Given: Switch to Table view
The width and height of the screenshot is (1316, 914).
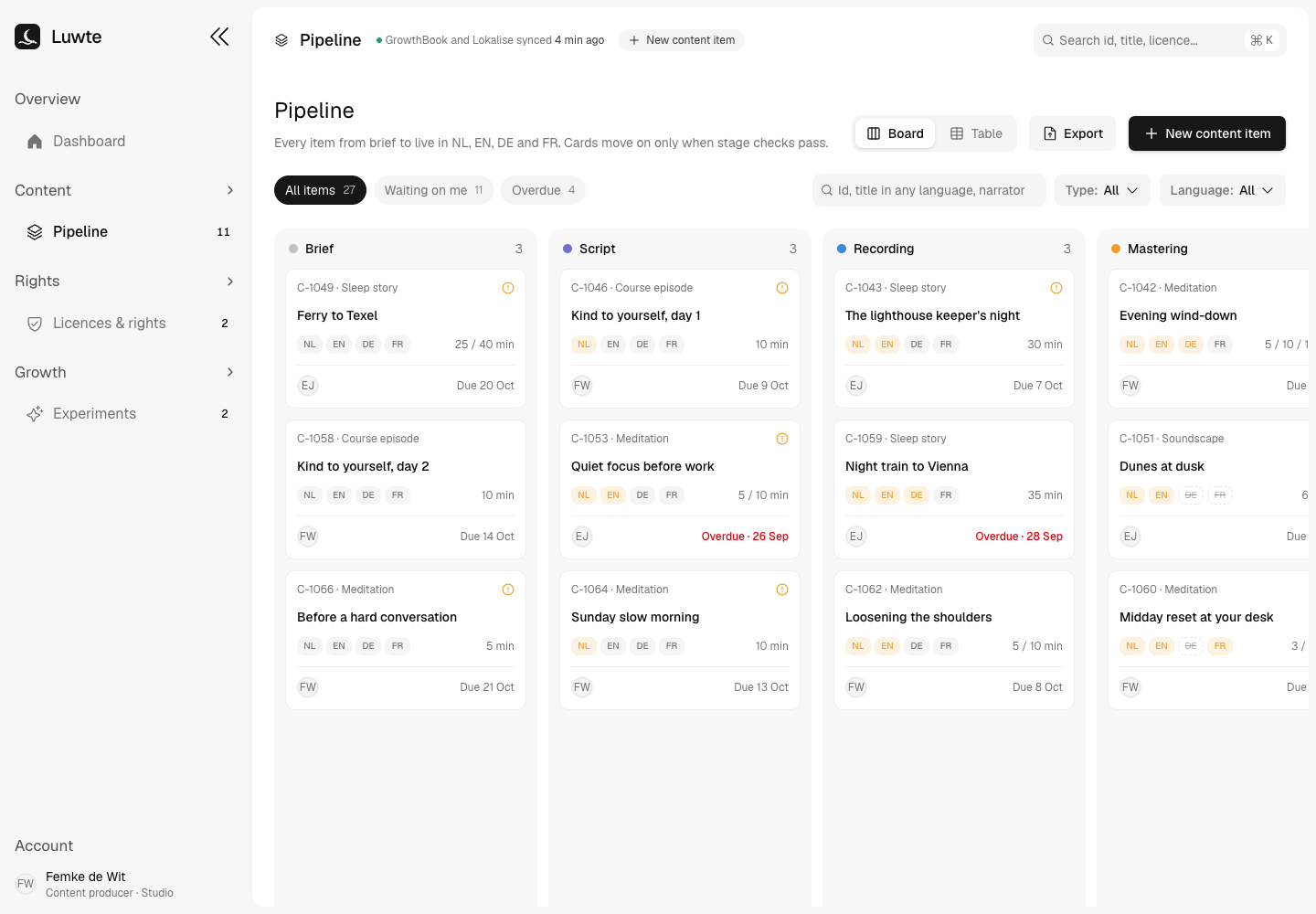Looking at the screenshot, I should pos(977,133).
